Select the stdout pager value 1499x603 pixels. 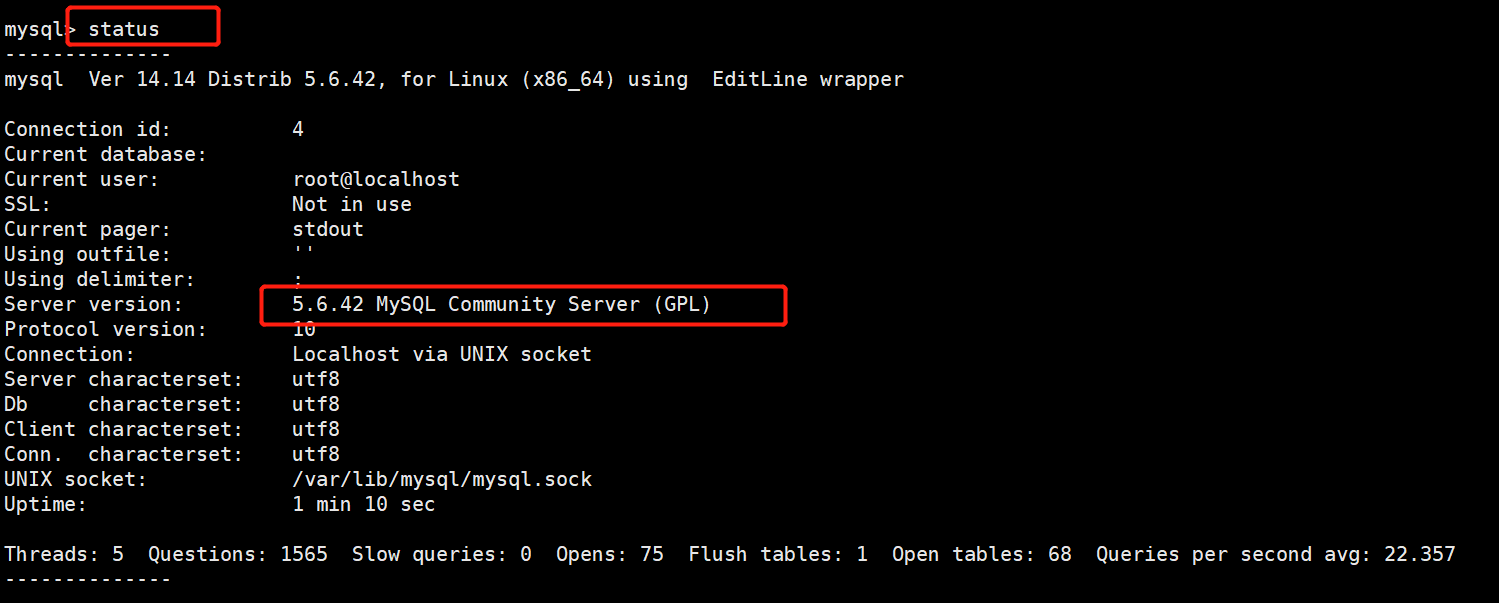[327, 228]
